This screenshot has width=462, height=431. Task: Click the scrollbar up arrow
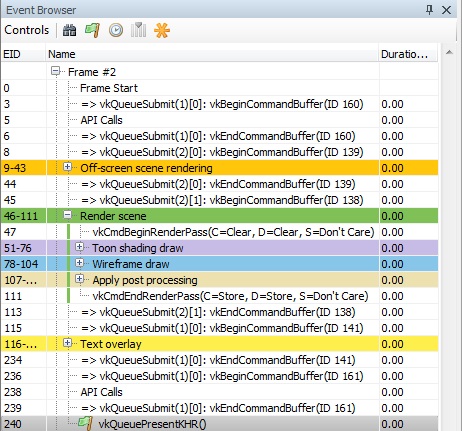tap(449, 52)
